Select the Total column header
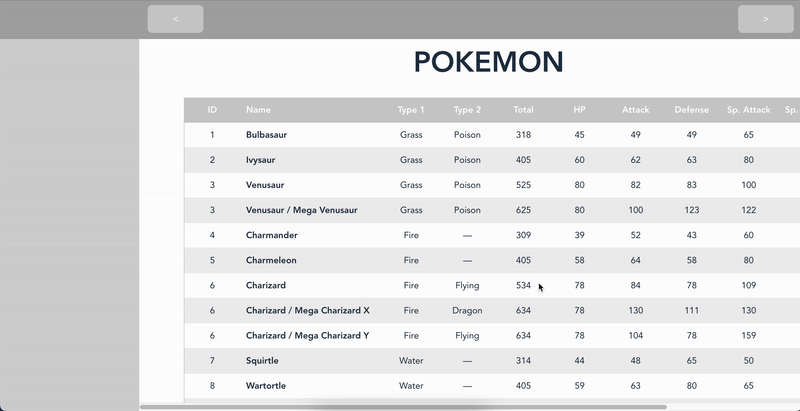 (x=523, y=110)
